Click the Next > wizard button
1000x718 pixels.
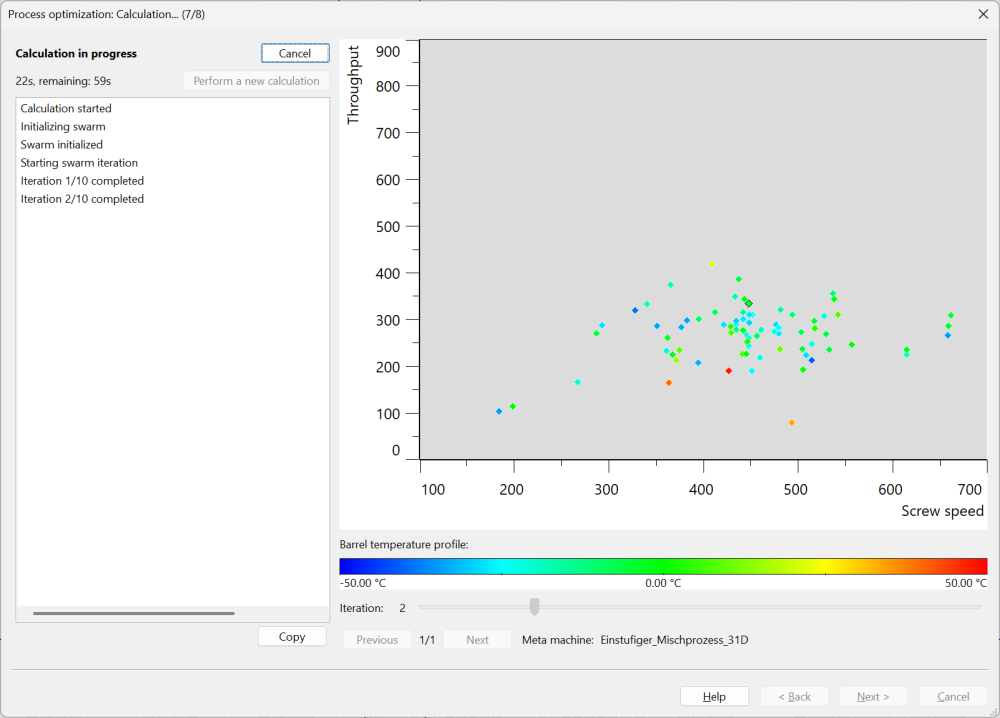873,696
